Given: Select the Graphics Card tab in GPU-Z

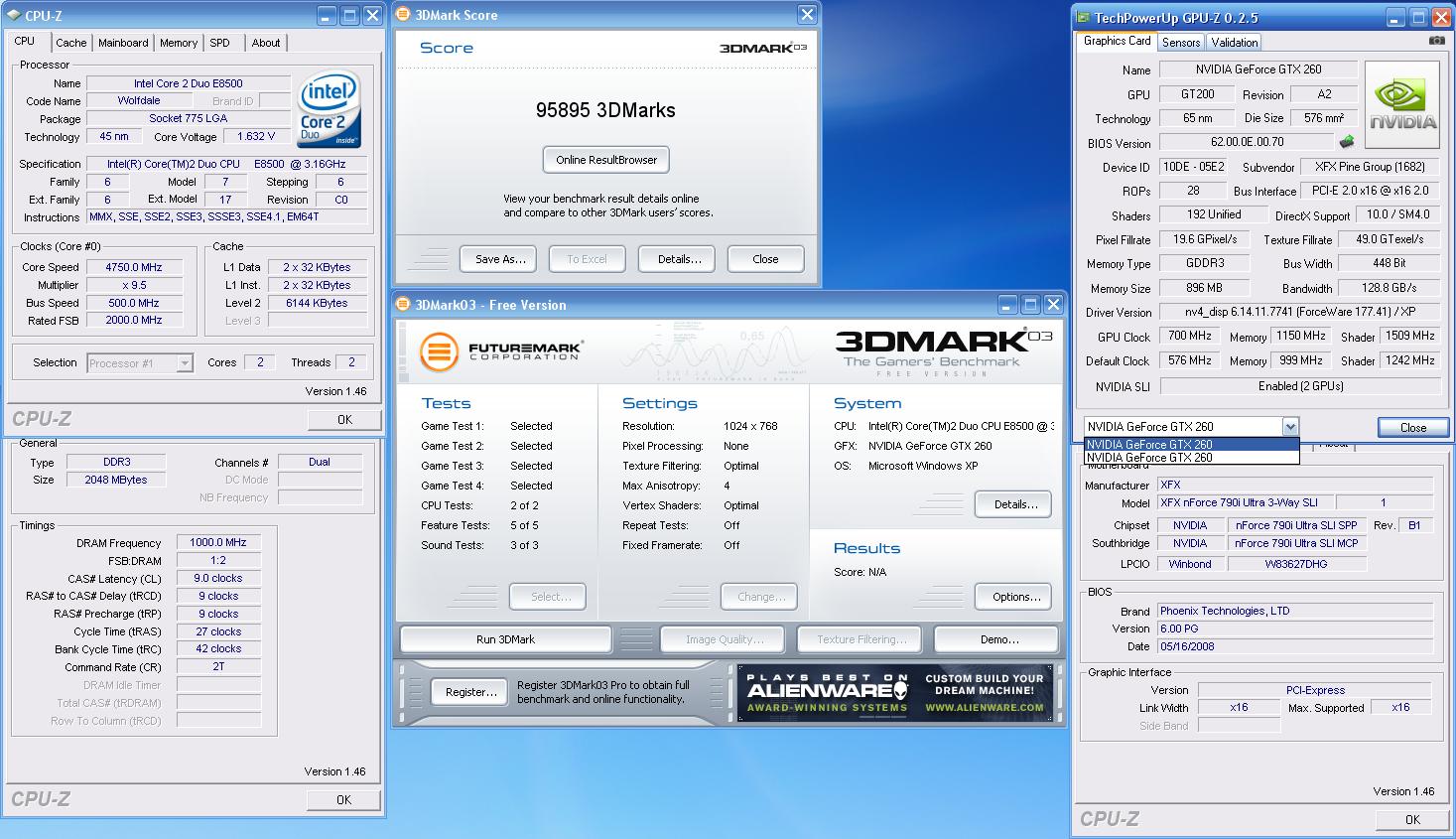Looking at the screenshot, I should tap(1118, 41).
